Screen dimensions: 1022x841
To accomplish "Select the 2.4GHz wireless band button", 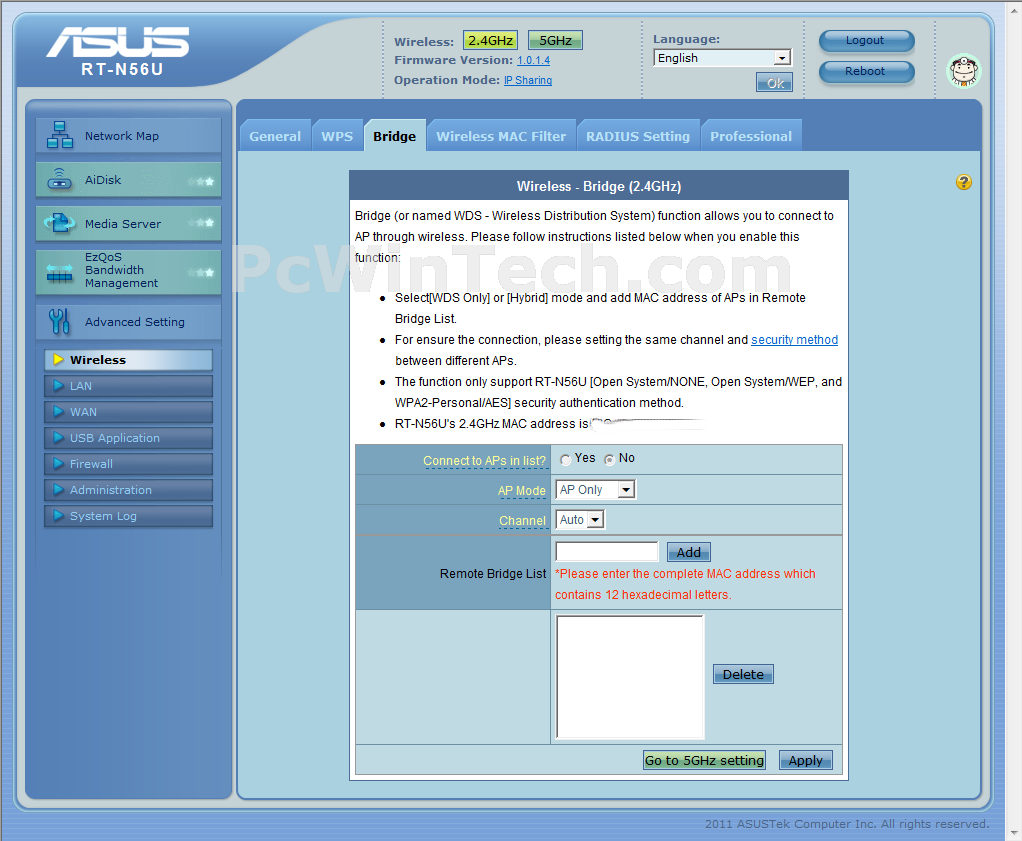I will [x=490, y=40].
